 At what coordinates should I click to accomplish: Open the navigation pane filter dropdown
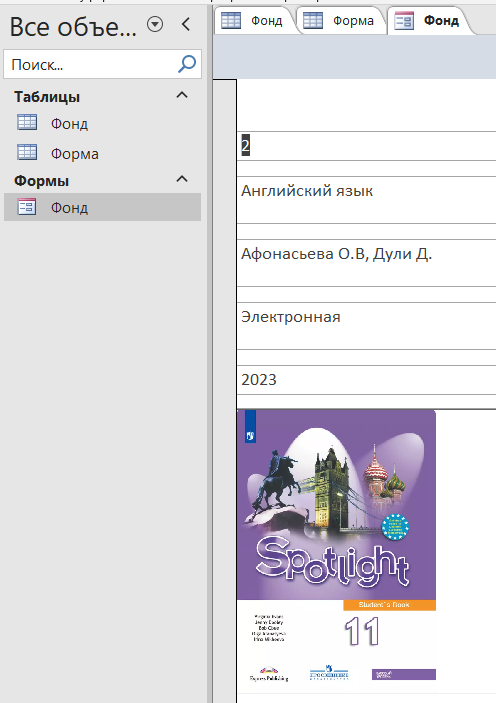(x=155, y=24)
